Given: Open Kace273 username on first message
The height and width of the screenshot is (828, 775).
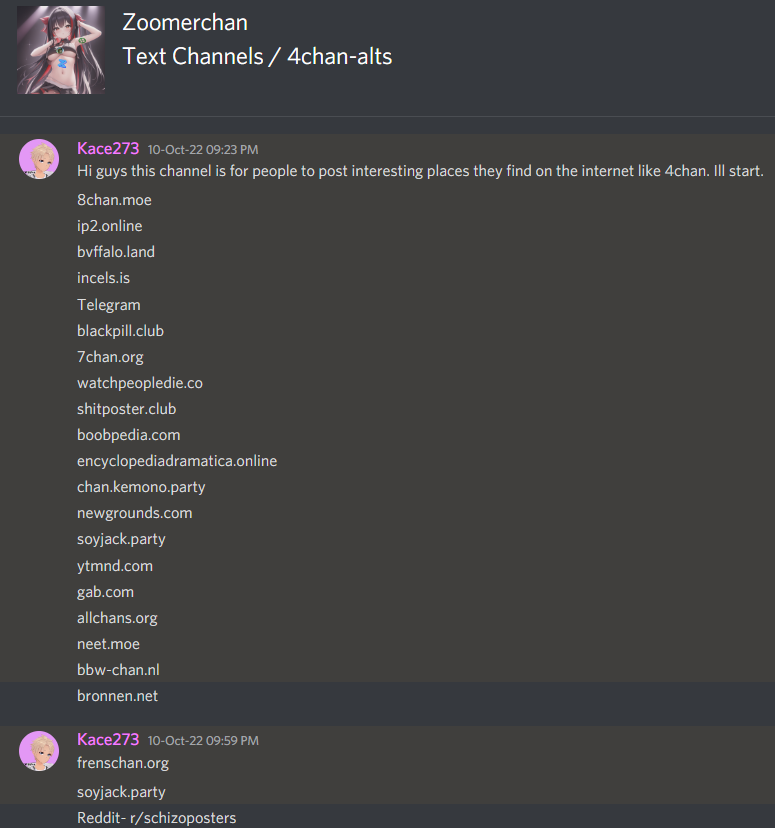Looking at the screenshot, I should (108, 148).
